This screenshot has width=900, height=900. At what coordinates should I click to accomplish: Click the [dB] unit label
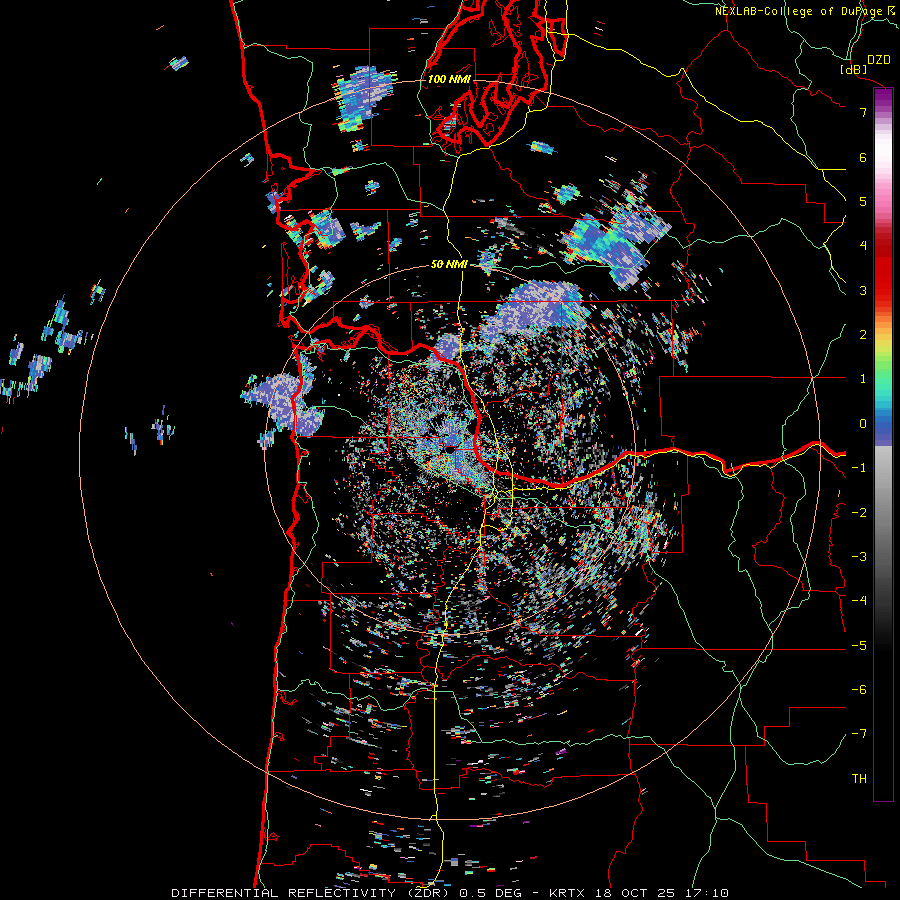point(853,69)
